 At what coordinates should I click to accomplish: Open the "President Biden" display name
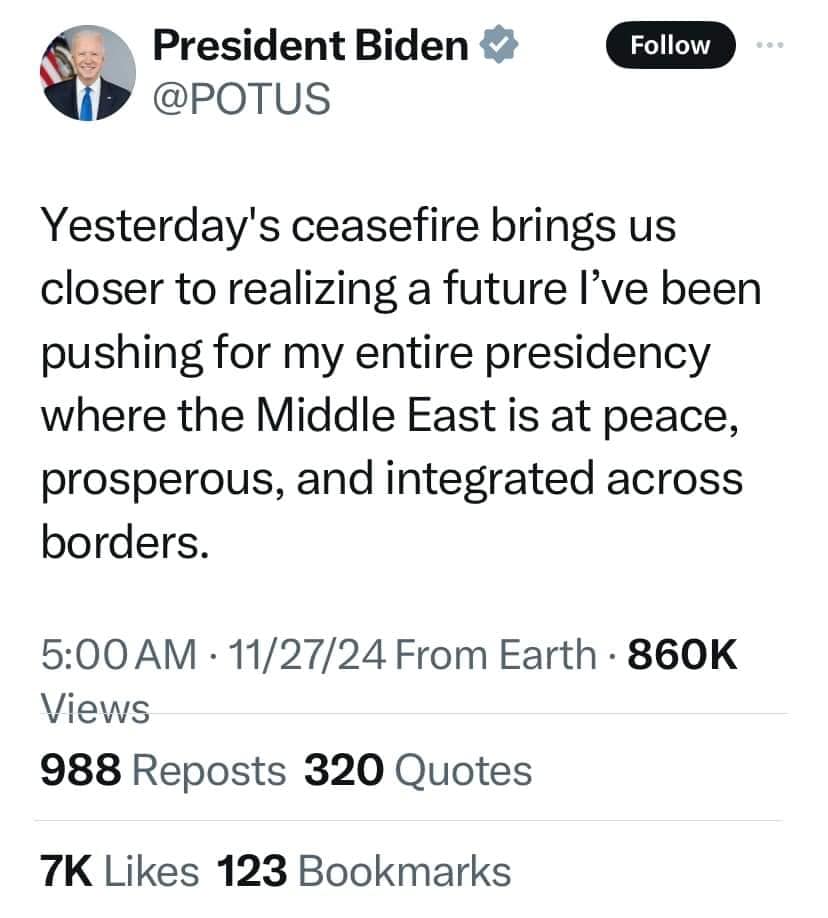[311, 45]
